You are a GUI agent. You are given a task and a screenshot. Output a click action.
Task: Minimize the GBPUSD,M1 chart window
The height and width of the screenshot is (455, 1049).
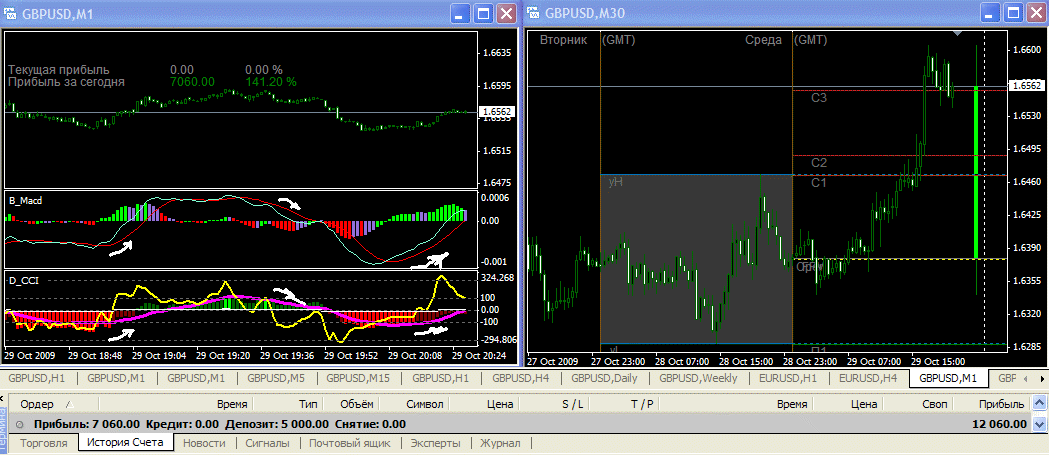[460, 13]
